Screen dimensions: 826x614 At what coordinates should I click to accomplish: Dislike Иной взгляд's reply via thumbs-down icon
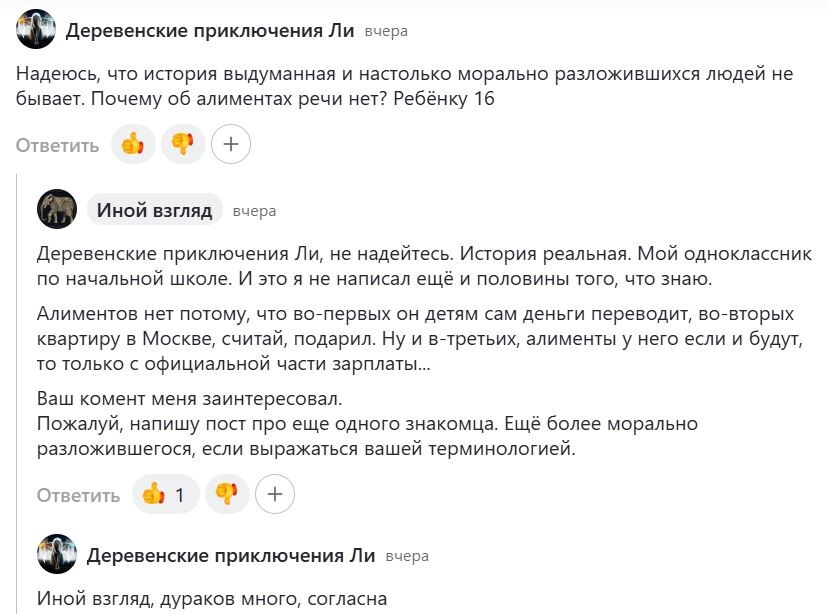click(227, 493)
